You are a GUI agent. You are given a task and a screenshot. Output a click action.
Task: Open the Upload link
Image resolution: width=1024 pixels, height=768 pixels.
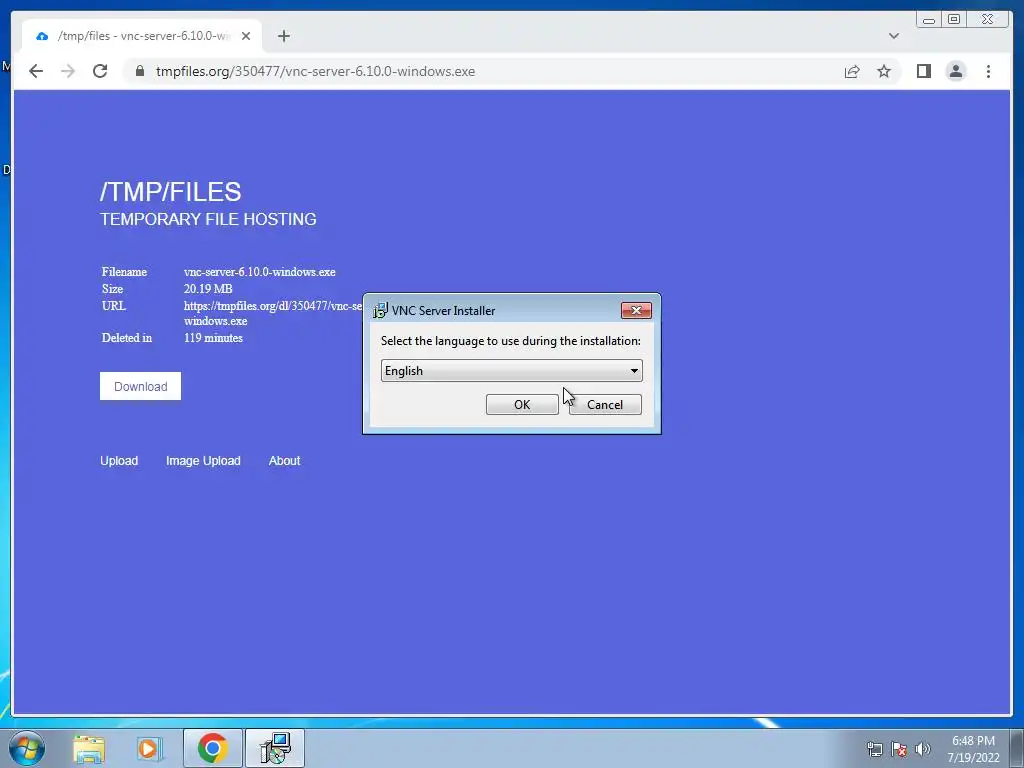[119, 460]
